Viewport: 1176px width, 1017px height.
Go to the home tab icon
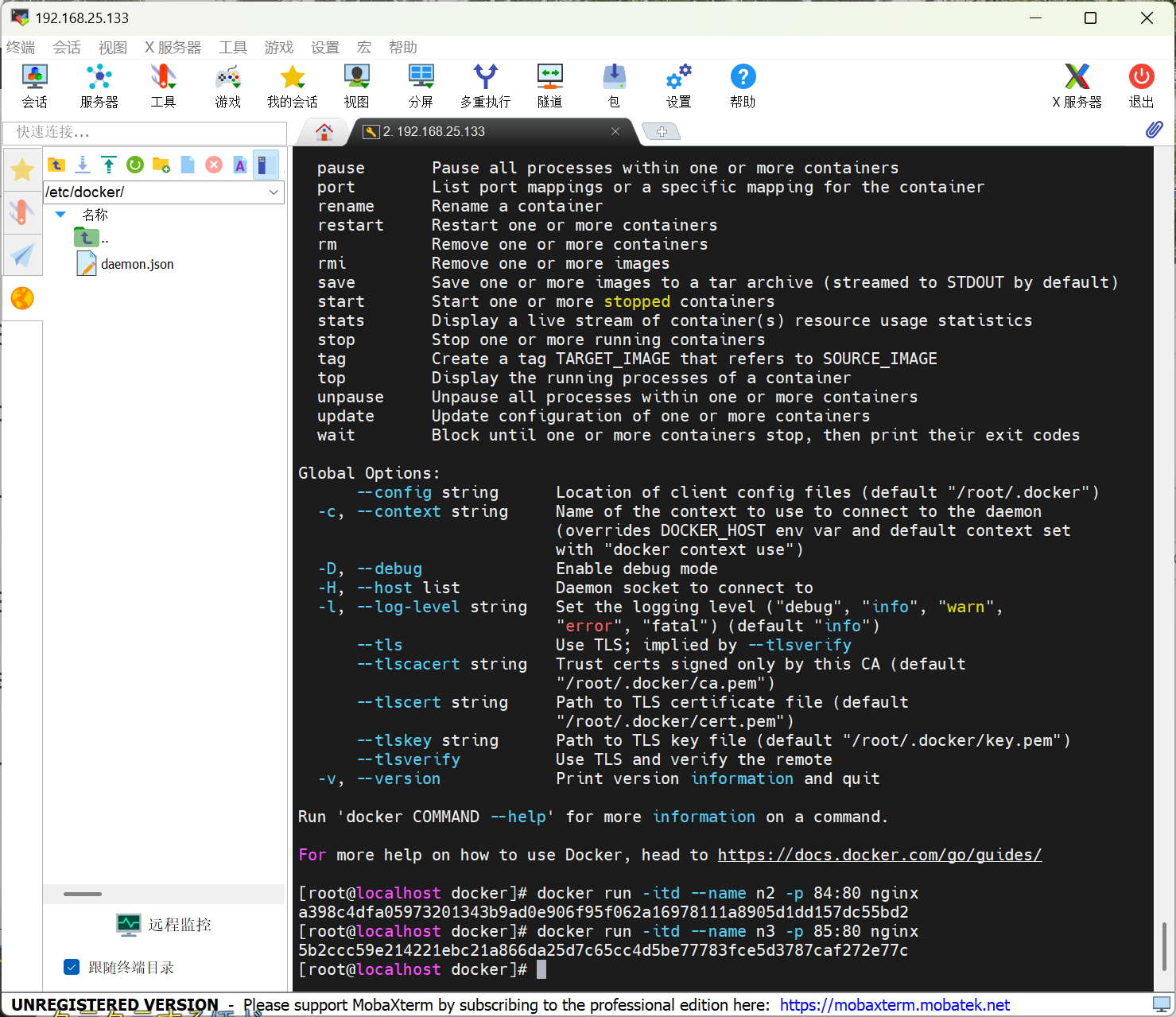[324, 132]
